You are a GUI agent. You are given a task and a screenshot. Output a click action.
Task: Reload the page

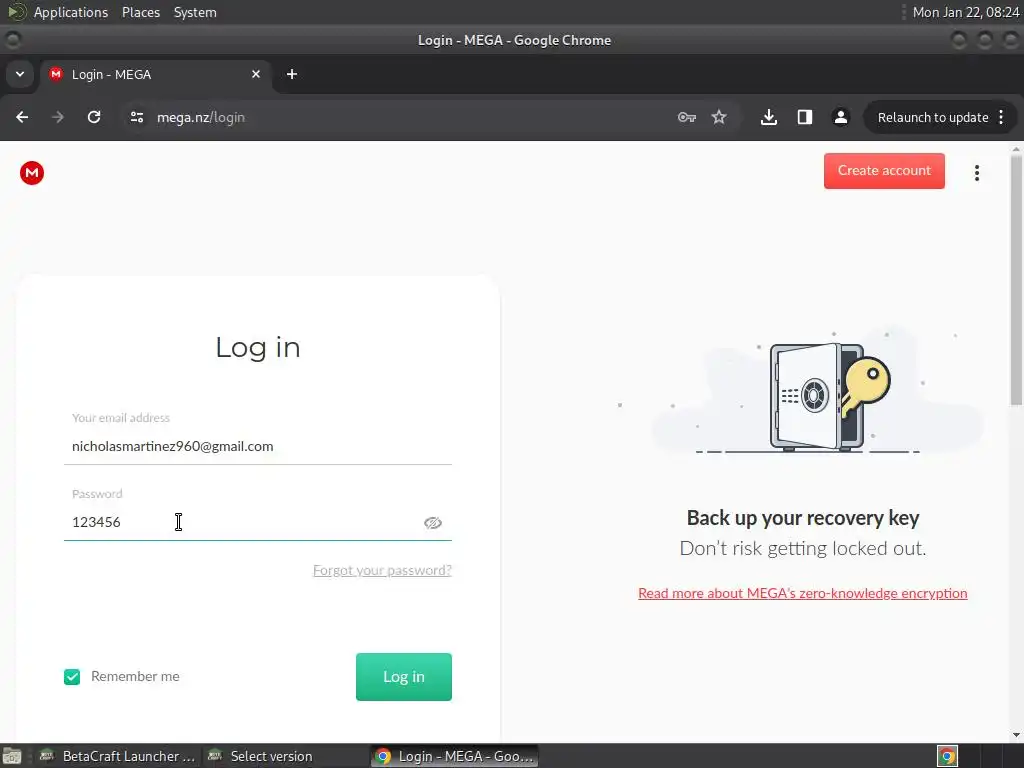tap(94, 118)
